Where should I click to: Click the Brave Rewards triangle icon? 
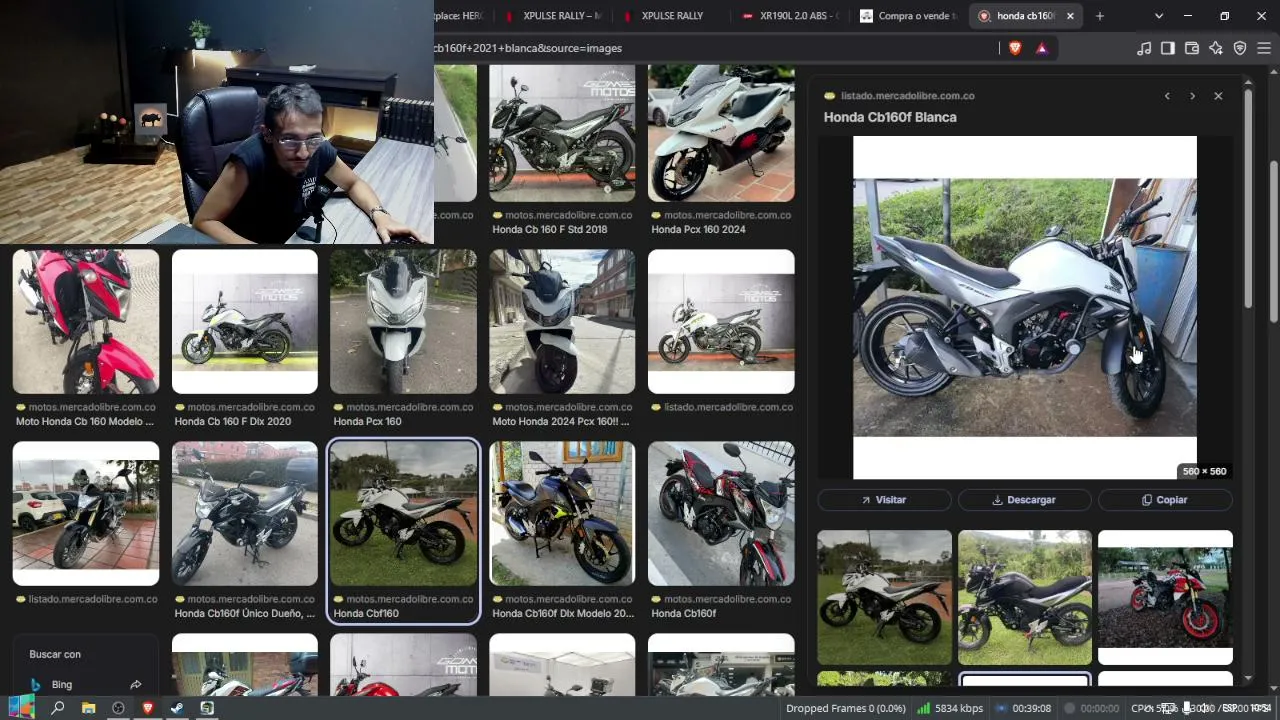[x=1041, y=48]
